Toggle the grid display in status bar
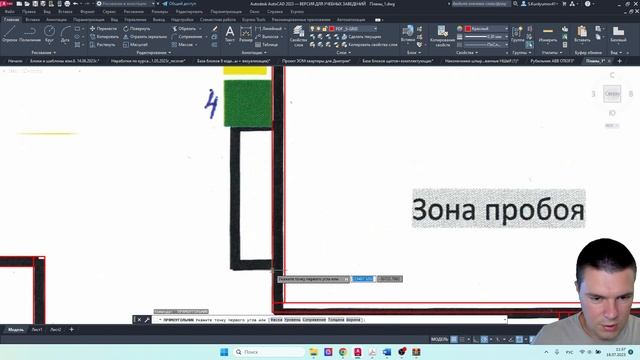 tap(454, 339)
